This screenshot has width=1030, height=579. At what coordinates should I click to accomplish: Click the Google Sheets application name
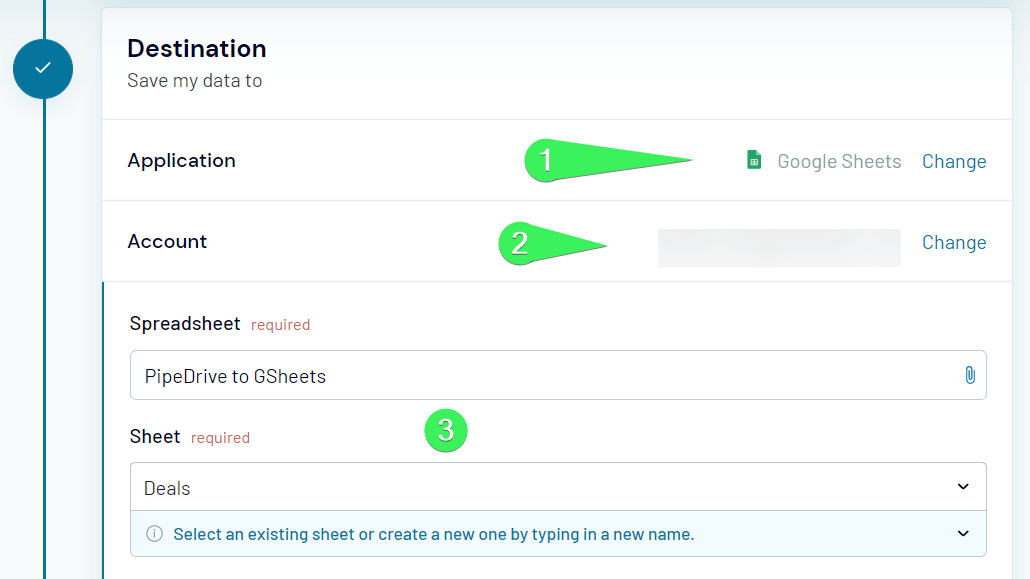pos(839,161)
